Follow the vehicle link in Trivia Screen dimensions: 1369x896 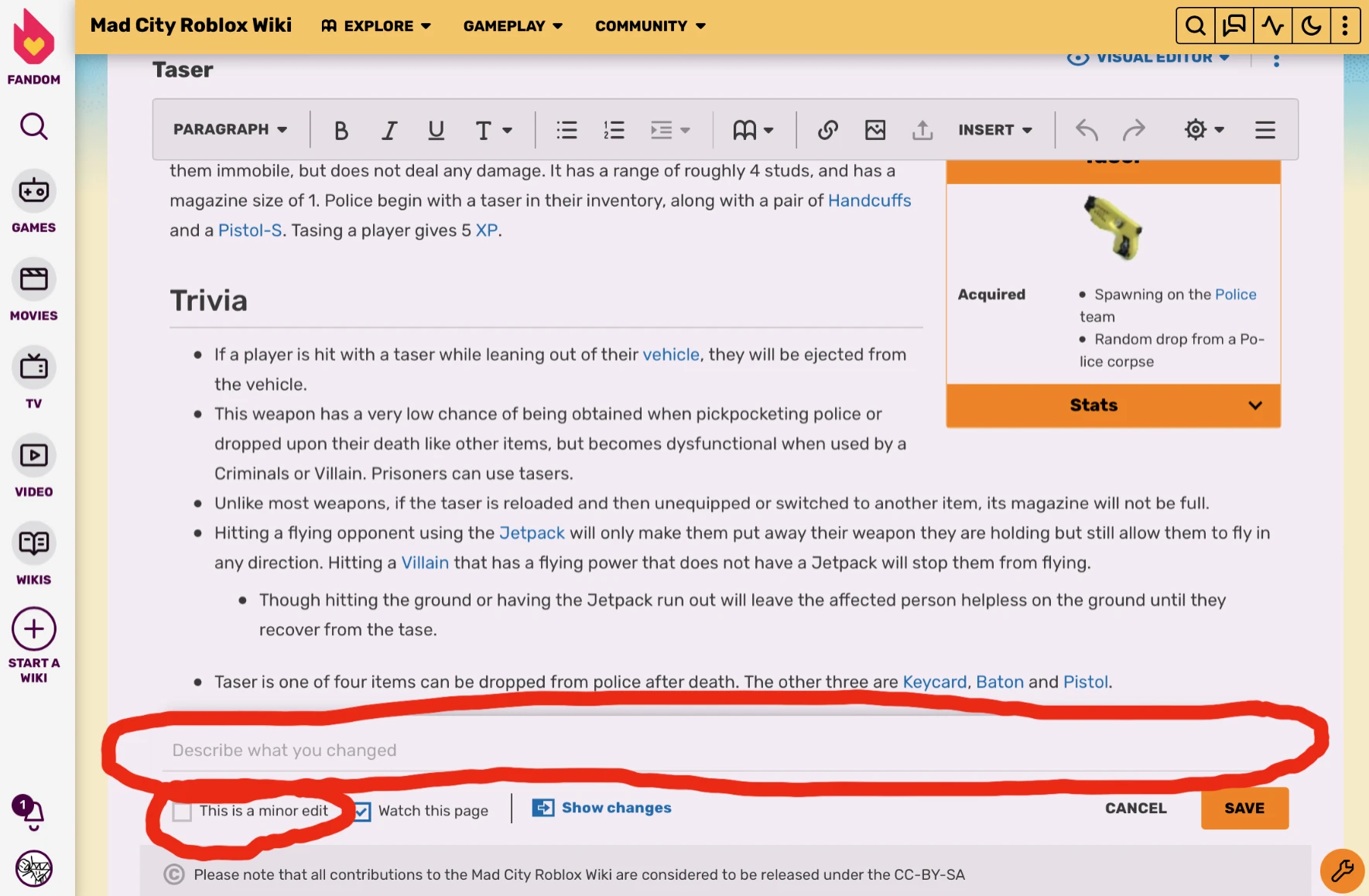pyautogui.click(x=671, y=354)
